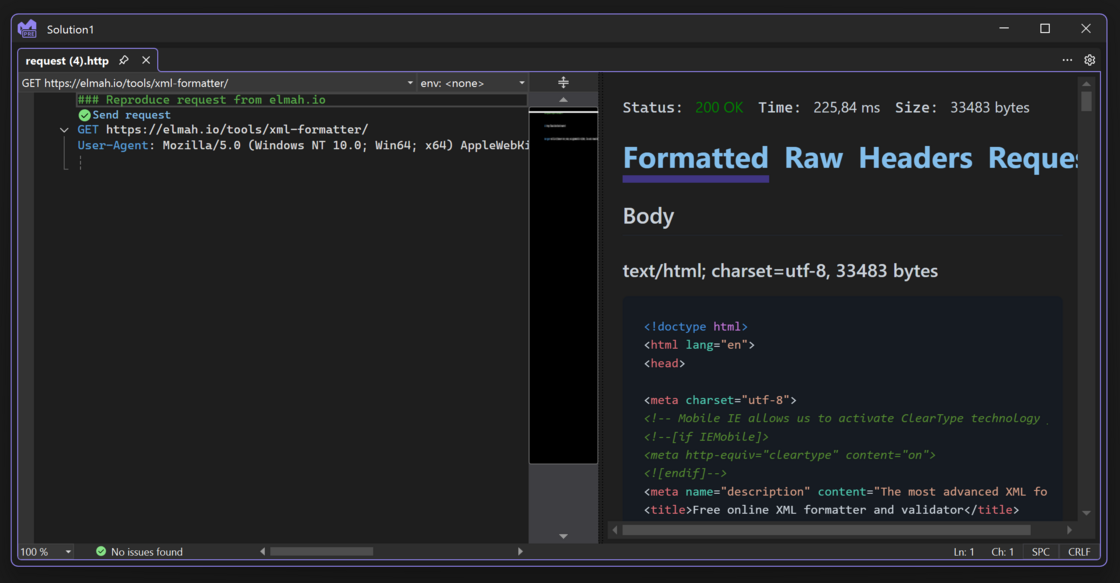
Task: Click right arrow of editor horizontal scrollbar
Action: (x=520, y=551)
